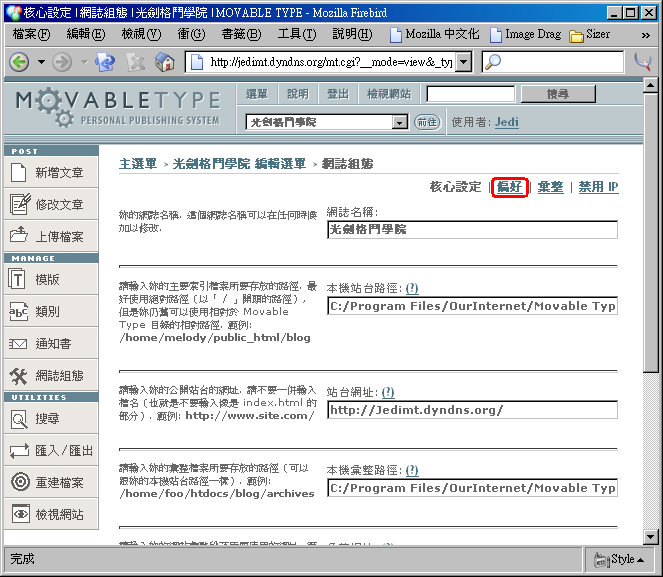This screenshot has height=577, width=663.
Task: Click the 匯入/匯出 import export icon
Action: point(19,451)
